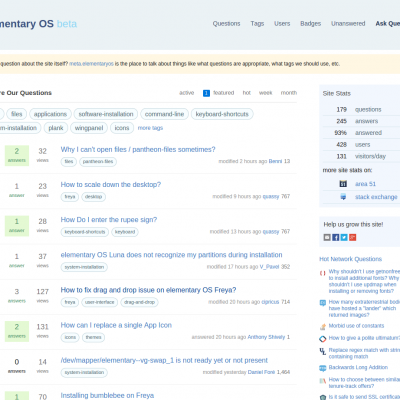Open Morbid use of constants question
The image size is (400, 400).
pos(356,326)
